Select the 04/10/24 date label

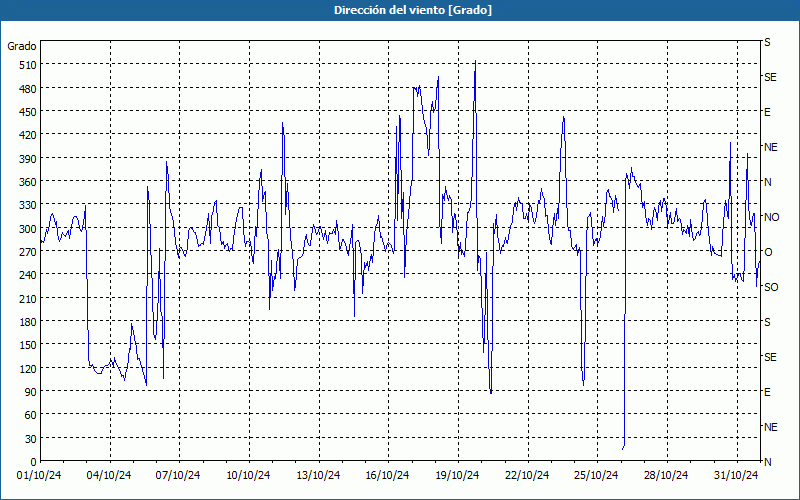109,476
